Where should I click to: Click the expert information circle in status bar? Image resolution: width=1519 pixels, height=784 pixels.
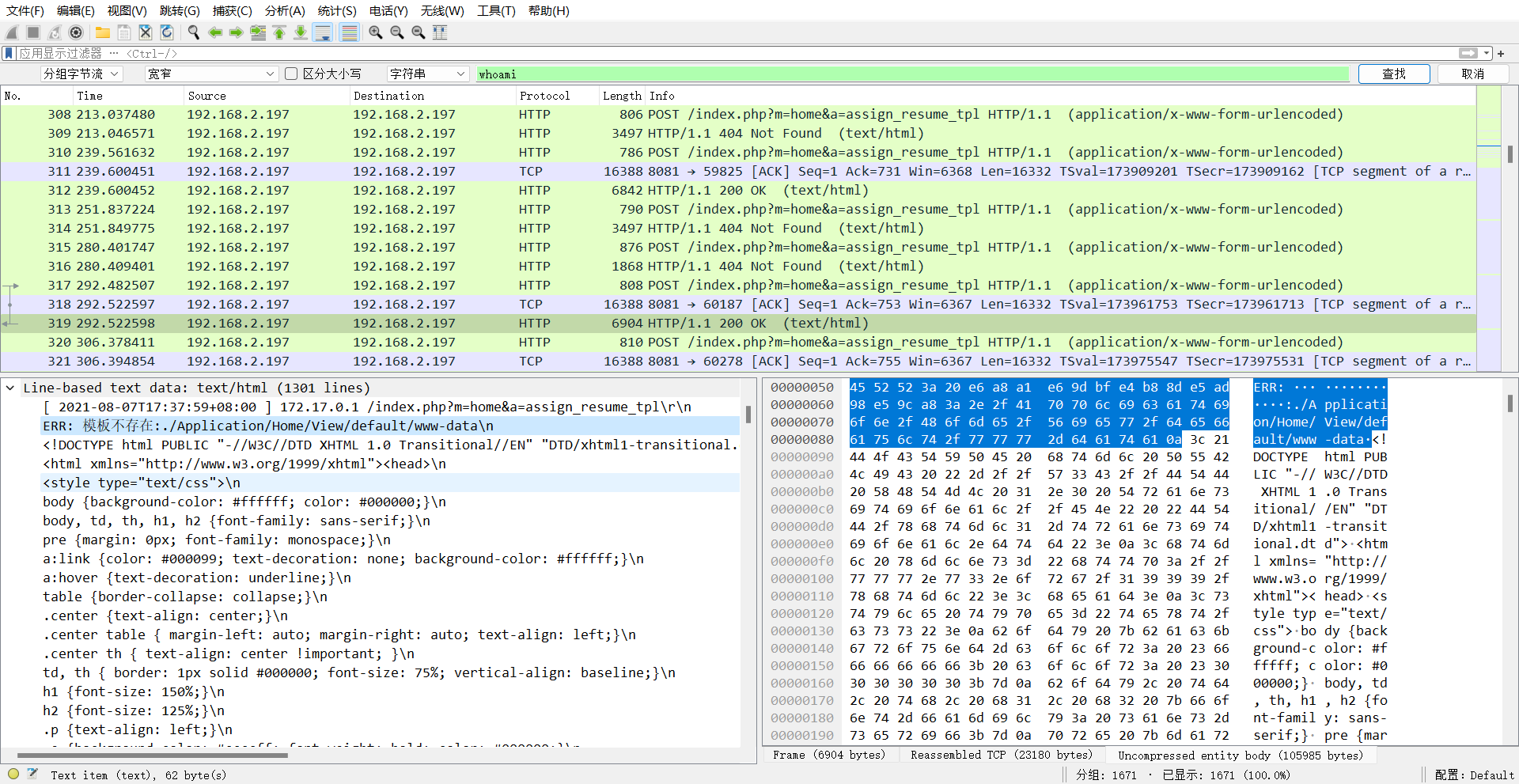pos(13,774)
